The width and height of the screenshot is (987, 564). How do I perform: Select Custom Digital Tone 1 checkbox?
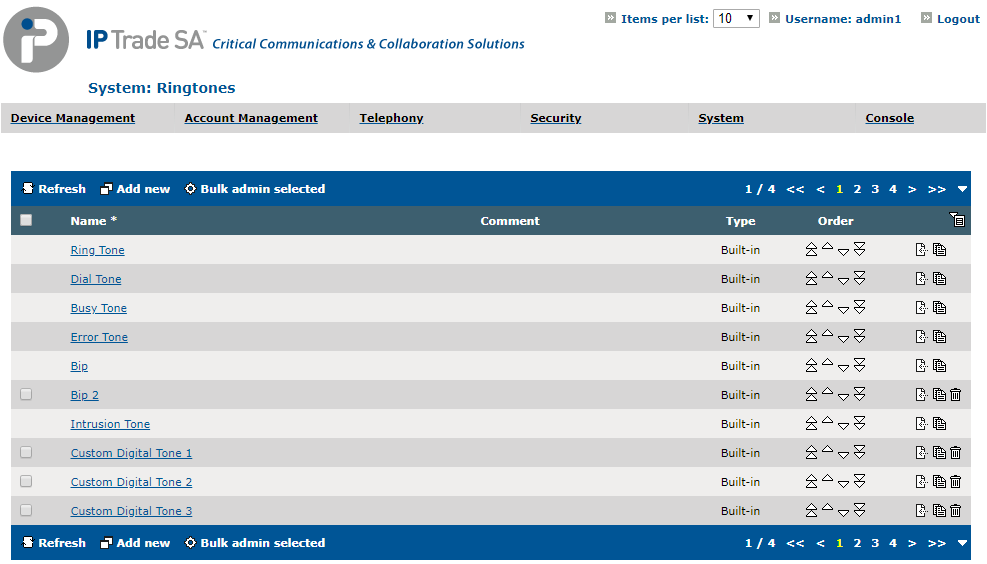pyautogui.click(x=26, y=452)
